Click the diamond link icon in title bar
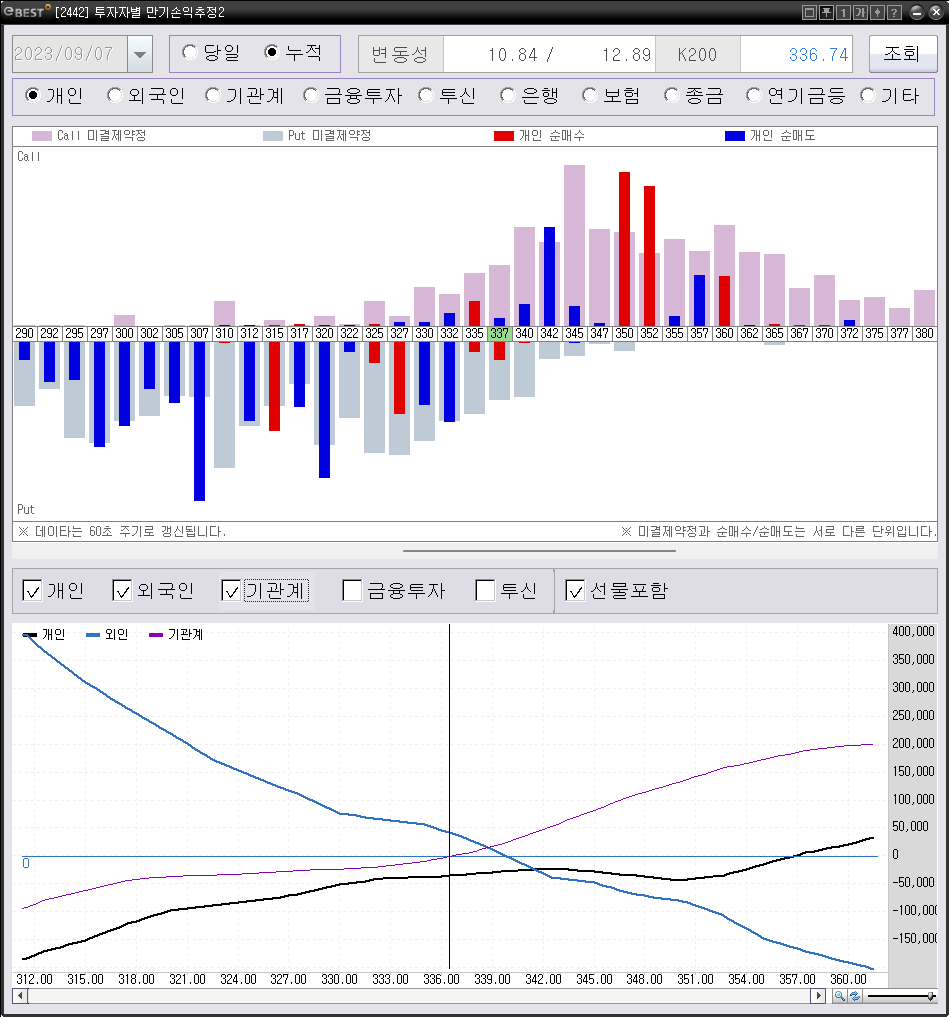Screen dimensions: 949x1017 [877, 12]
